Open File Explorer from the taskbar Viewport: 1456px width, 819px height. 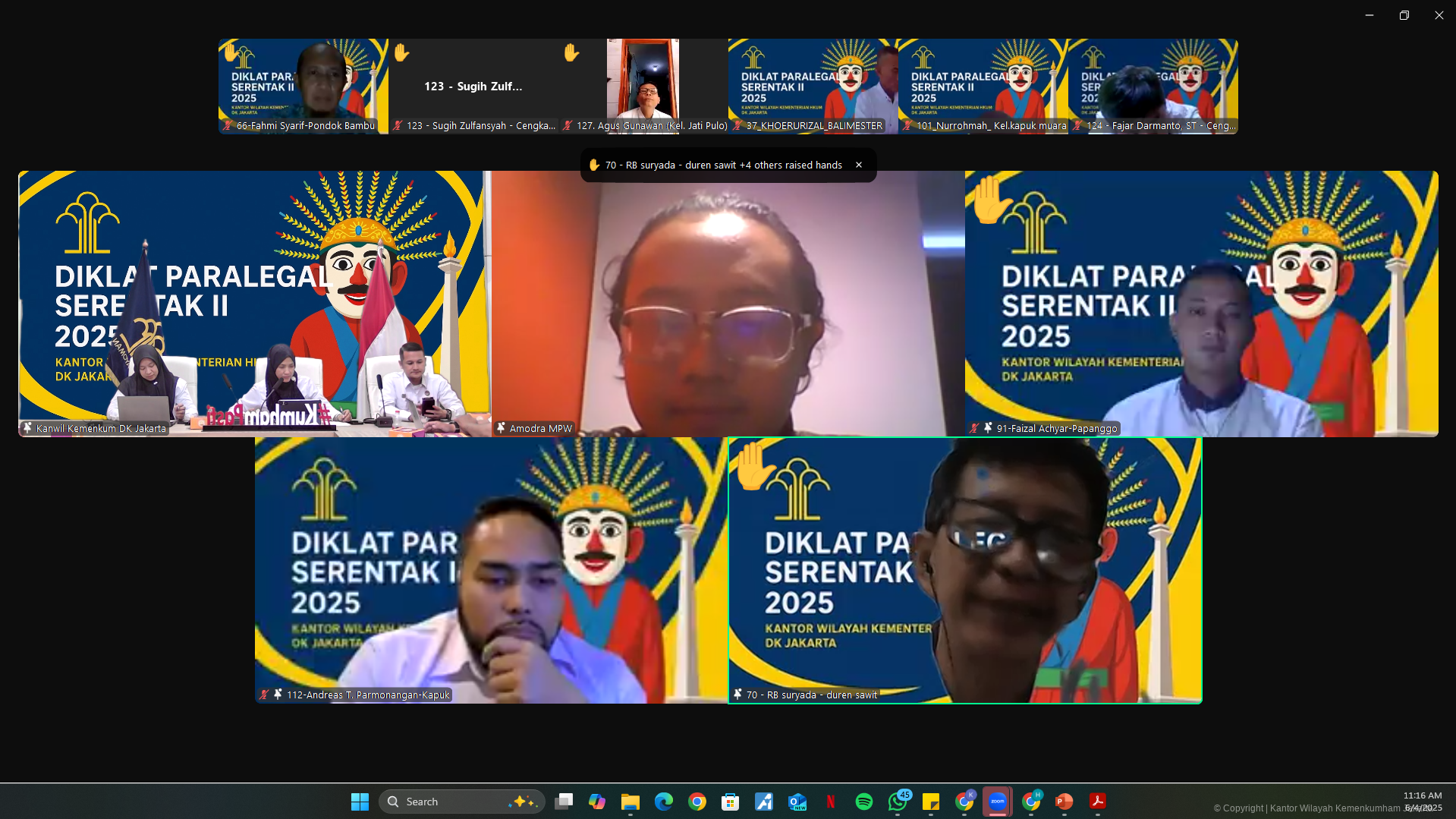pyautogui.click(x=630, y=802)
